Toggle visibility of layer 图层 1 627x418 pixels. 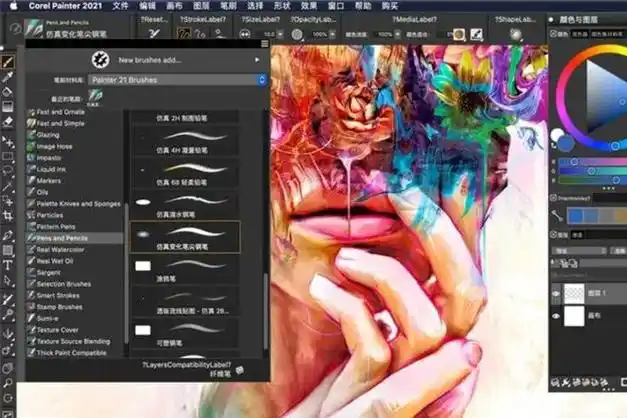click(557, 294)
